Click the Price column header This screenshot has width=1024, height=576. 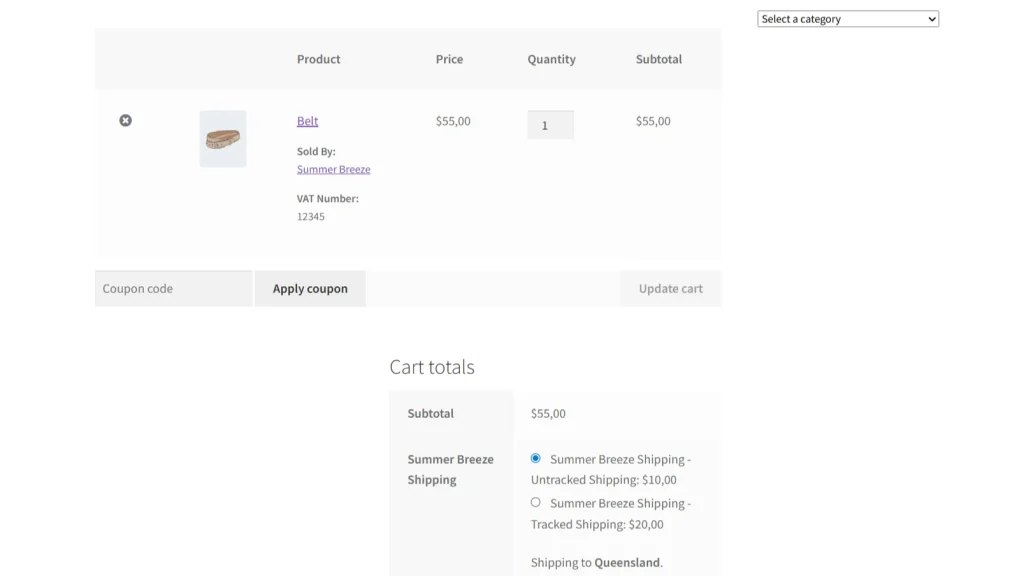[x=449, y=59]
